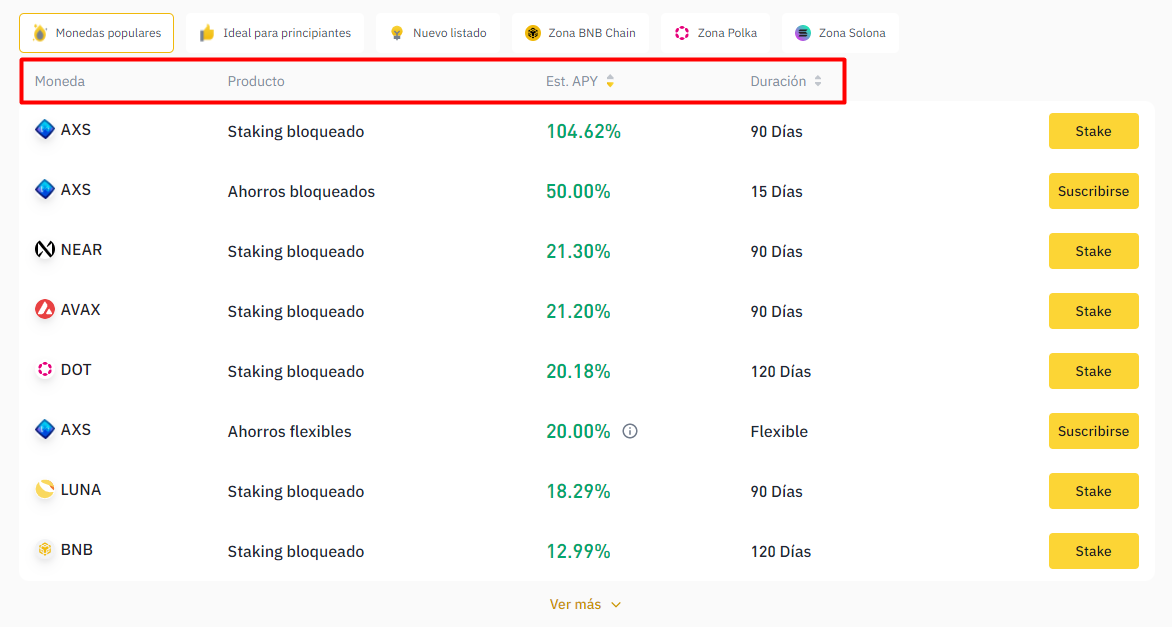Switch to Ideal para principiantes tab
This screenshot has width=1172, height=627.
[275, 33]
